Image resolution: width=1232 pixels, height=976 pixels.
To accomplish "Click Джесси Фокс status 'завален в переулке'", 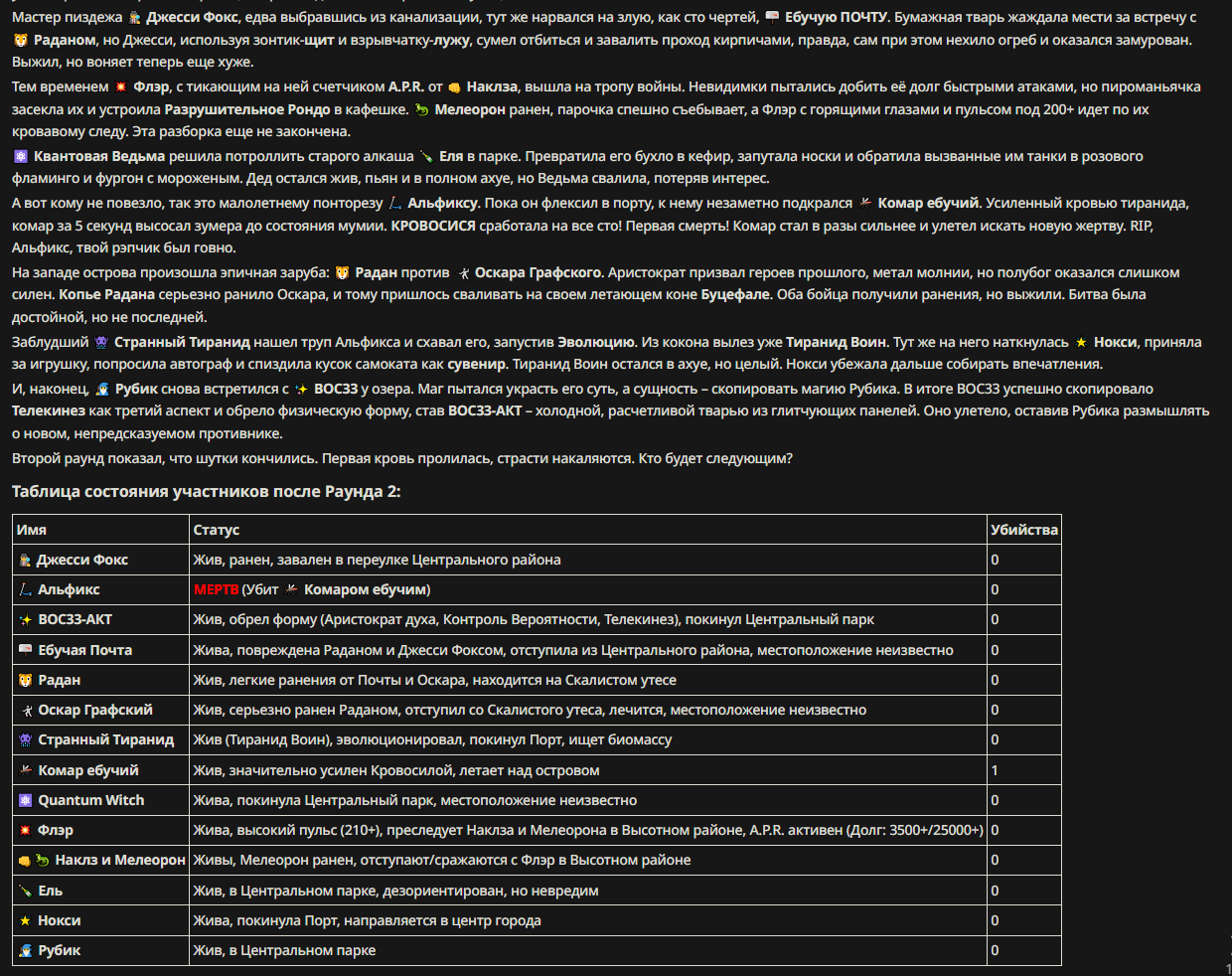I will point(377,561).
